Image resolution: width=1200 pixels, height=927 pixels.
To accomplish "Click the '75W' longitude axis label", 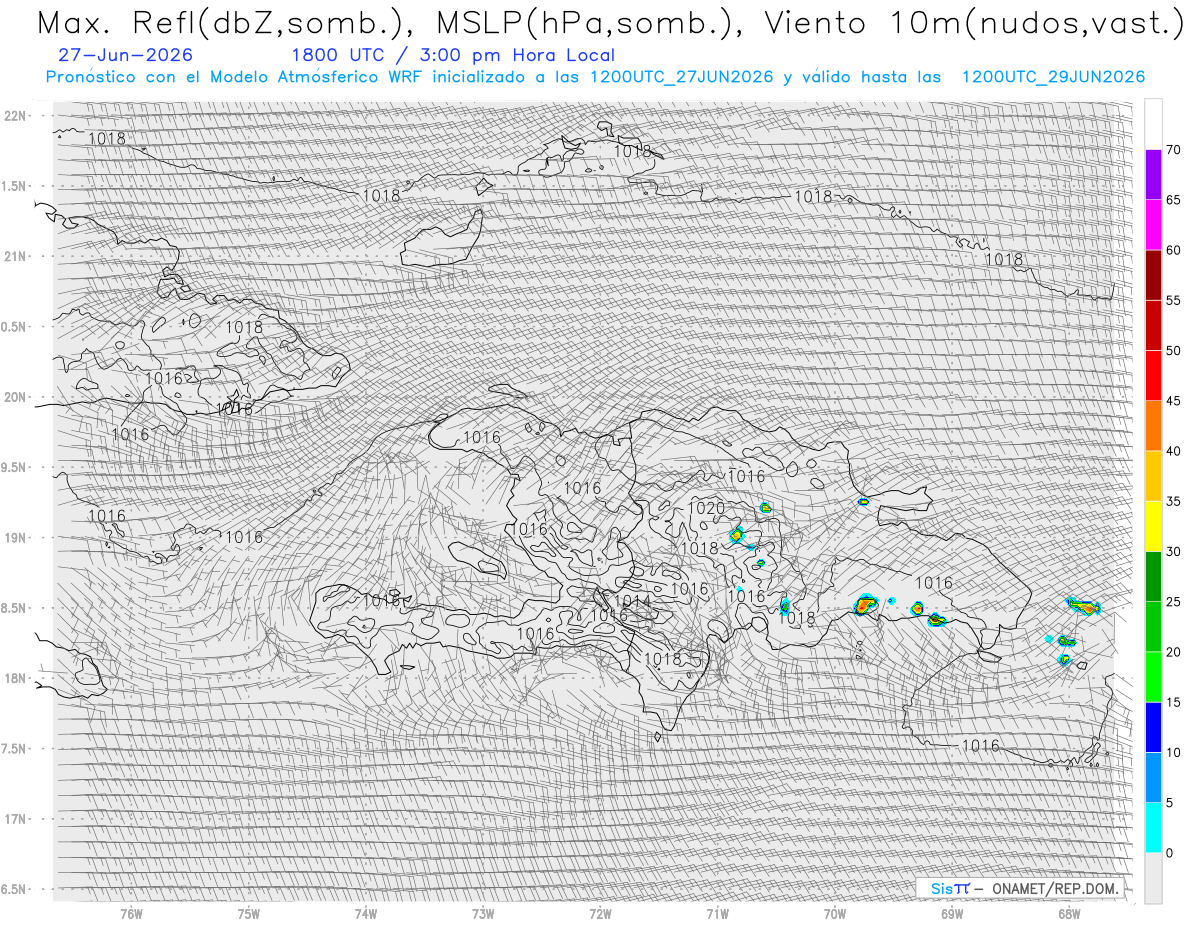I will pyautogui.click(x=249, y=913).
